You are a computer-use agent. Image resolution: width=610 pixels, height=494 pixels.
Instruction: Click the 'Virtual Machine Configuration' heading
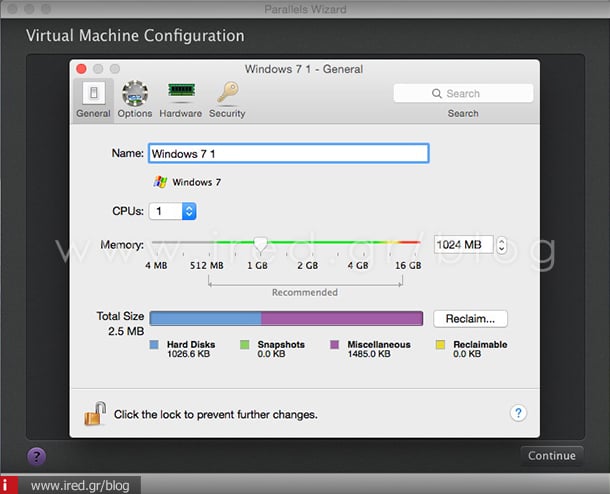pos(135,36)
